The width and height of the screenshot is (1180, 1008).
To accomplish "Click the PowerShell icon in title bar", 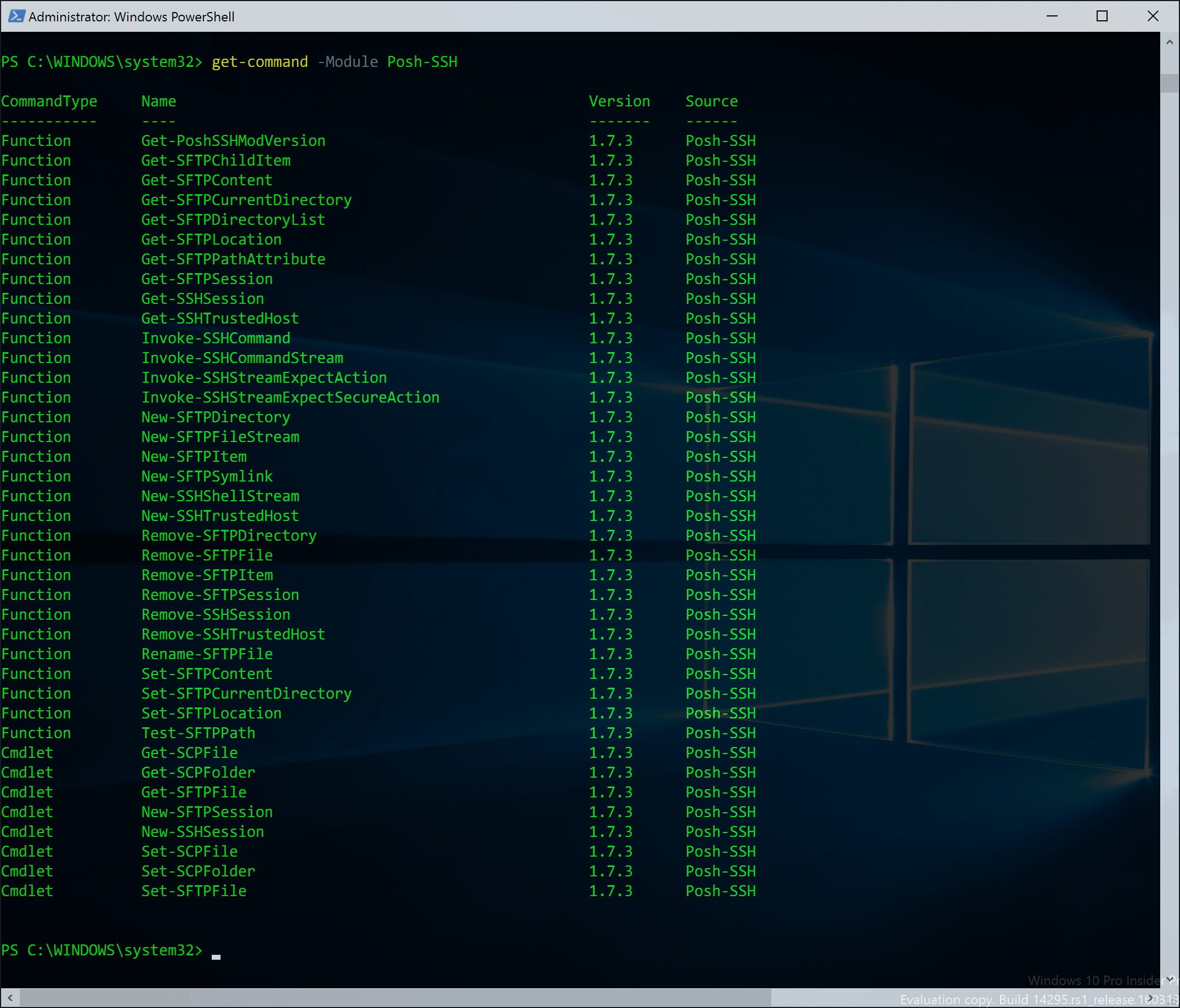I will [x=16, y=16].
